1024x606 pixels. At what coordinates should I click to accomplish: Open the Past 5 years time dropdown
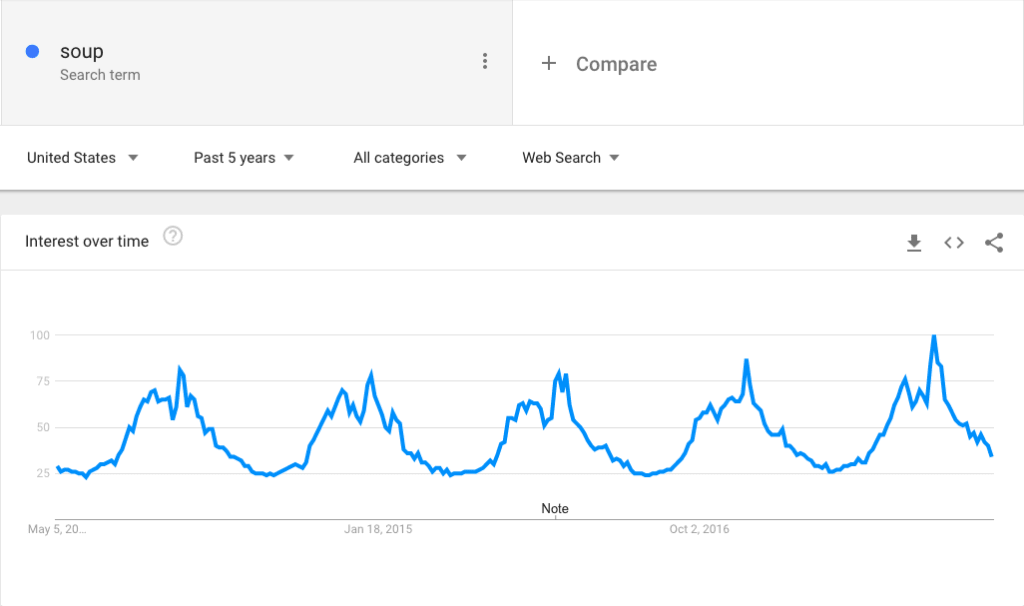(x=244, y=158)
